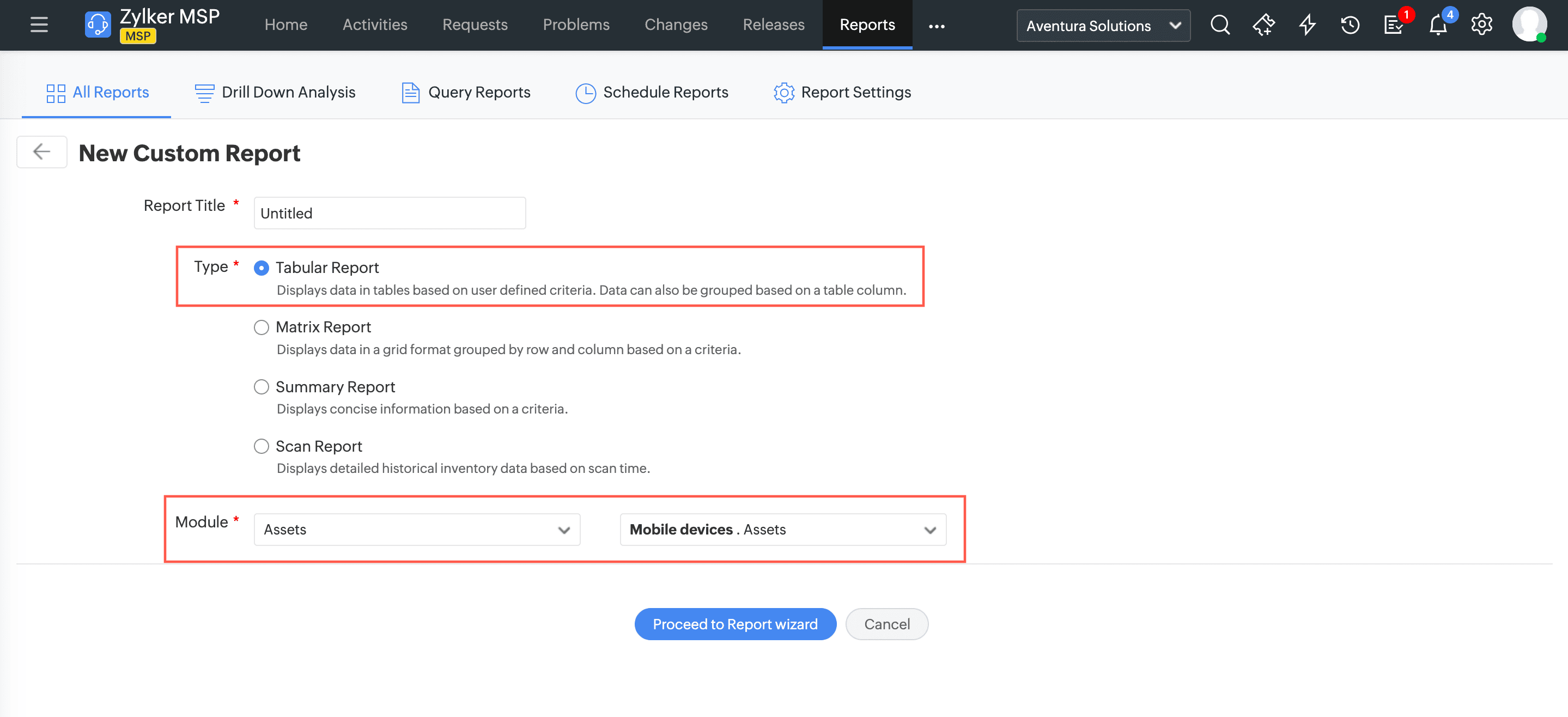The height and width of the screenshot is (717, 1568).
Task: Select the Matrix Report radio button
Action: point(261,327)
